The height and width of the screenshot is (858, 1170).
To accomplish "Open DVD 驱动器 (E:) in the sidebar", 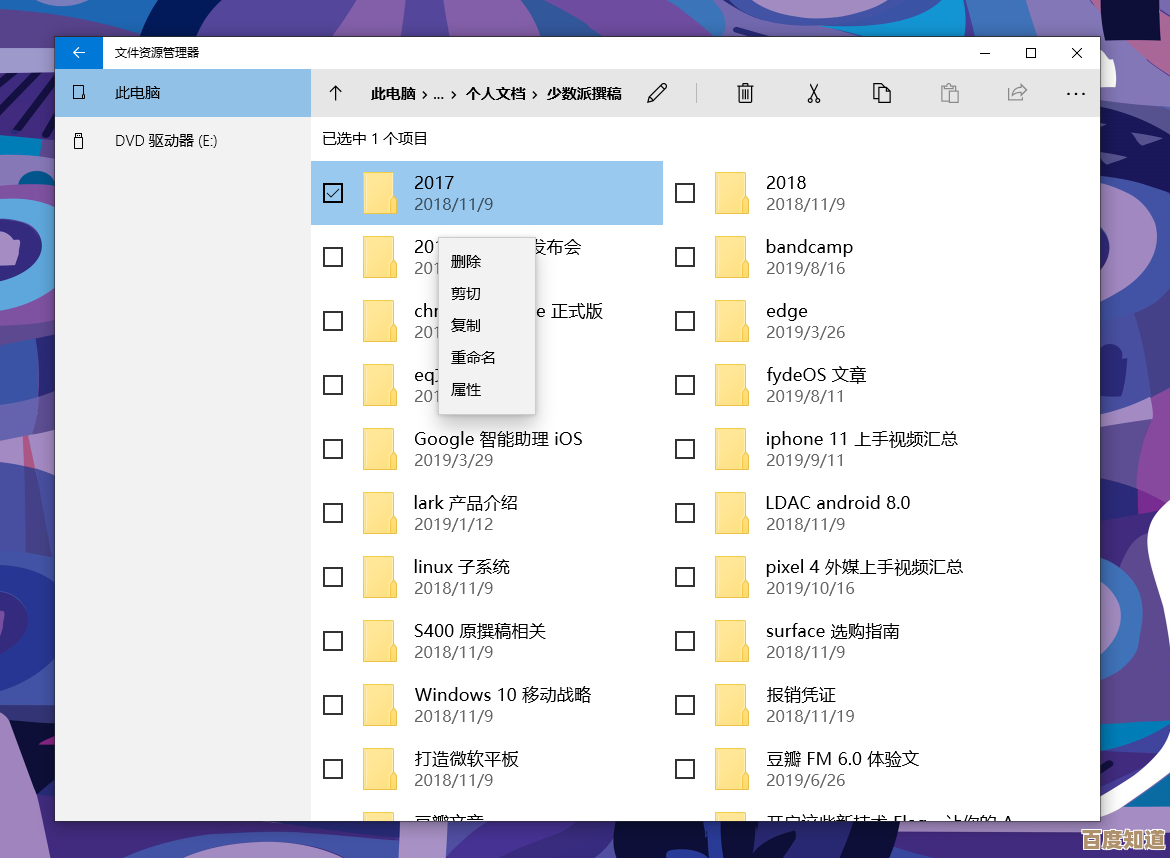I will click(165, 141).
